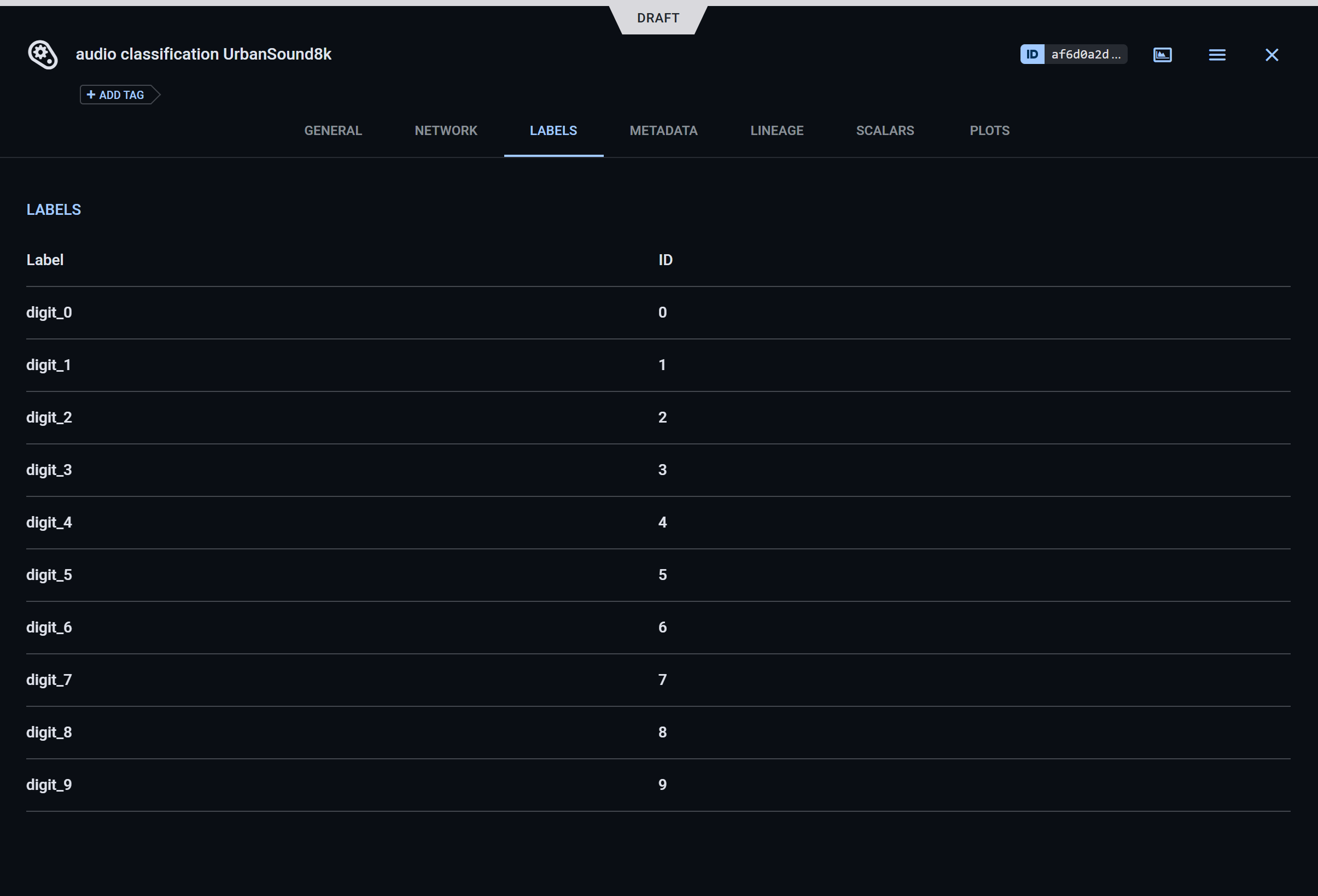The height and width of the screenshot is (896, 1318).
Task: Select the LABELS tab
Action: point(553,130)
